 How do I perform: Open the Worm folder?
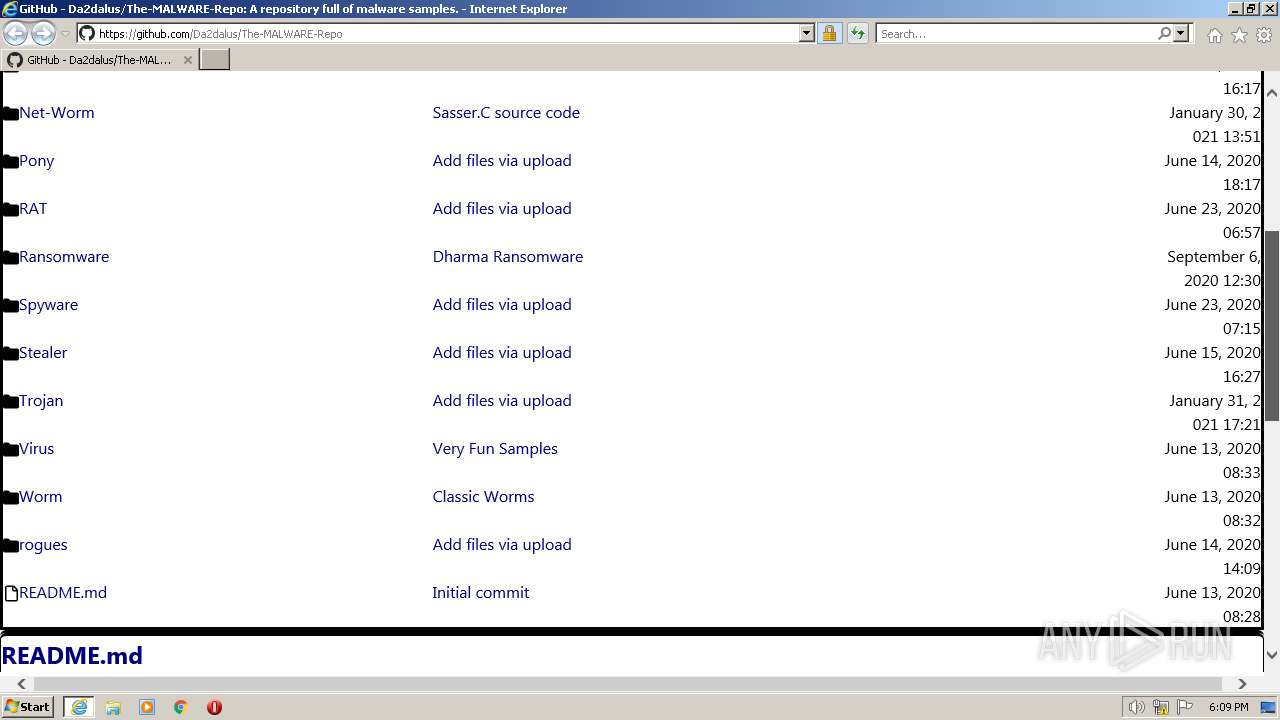tap(40, 497)
